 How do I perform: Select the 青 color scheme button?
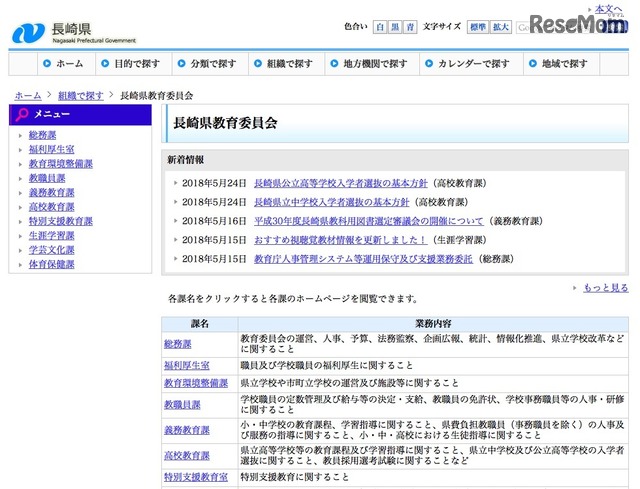tap(409, 27)
